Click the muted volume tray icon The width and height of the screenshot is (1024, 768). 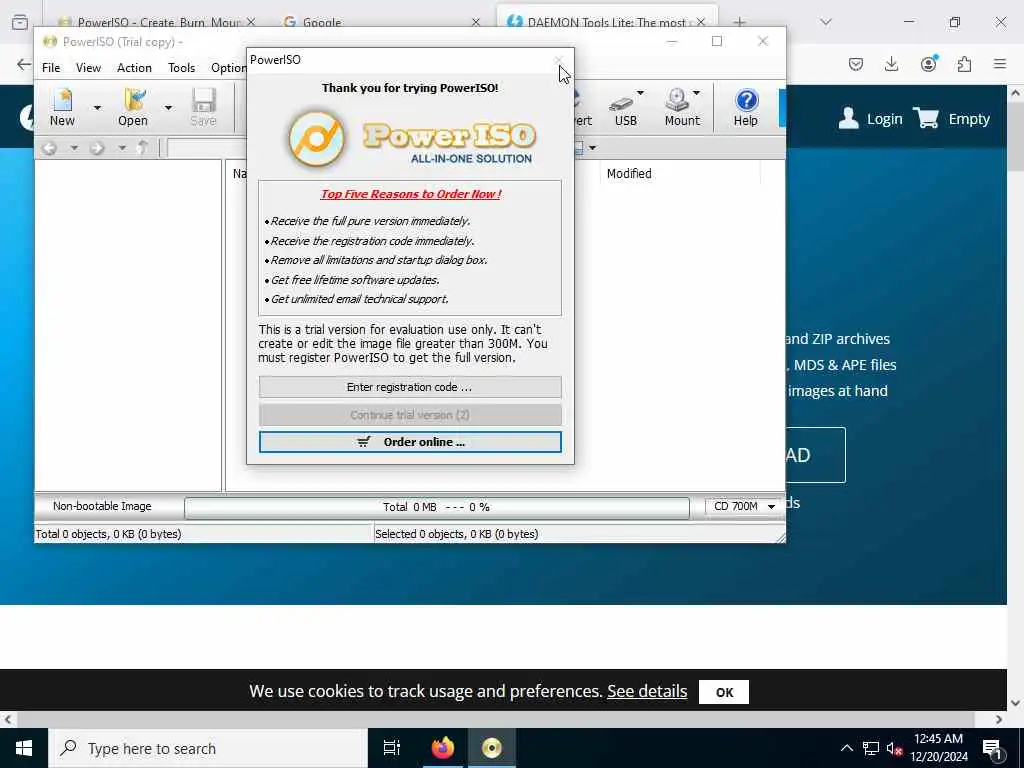point(894,748)
